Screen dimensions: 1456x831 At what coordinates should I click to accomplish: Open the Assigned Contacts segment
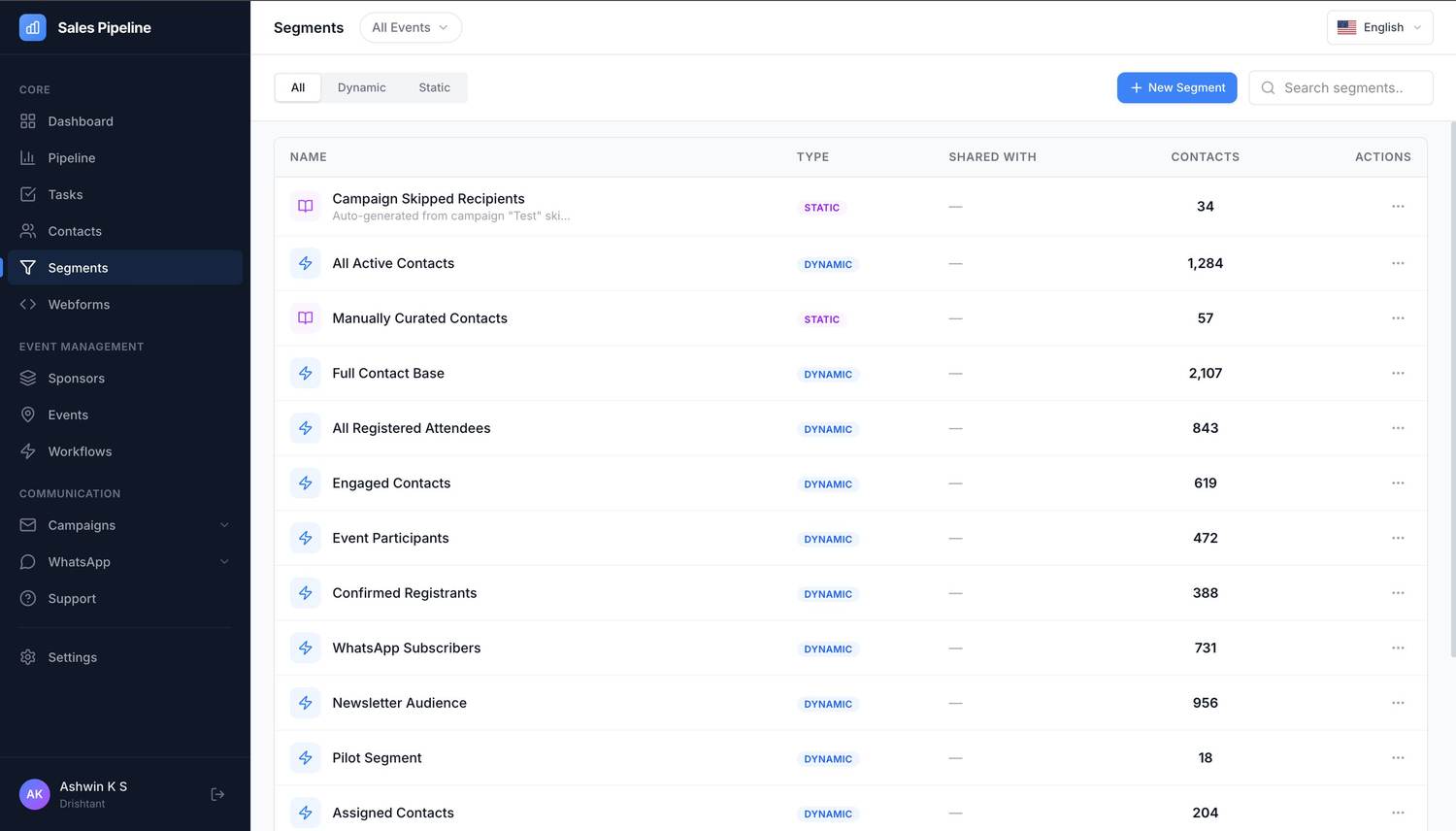click(393, 813)
